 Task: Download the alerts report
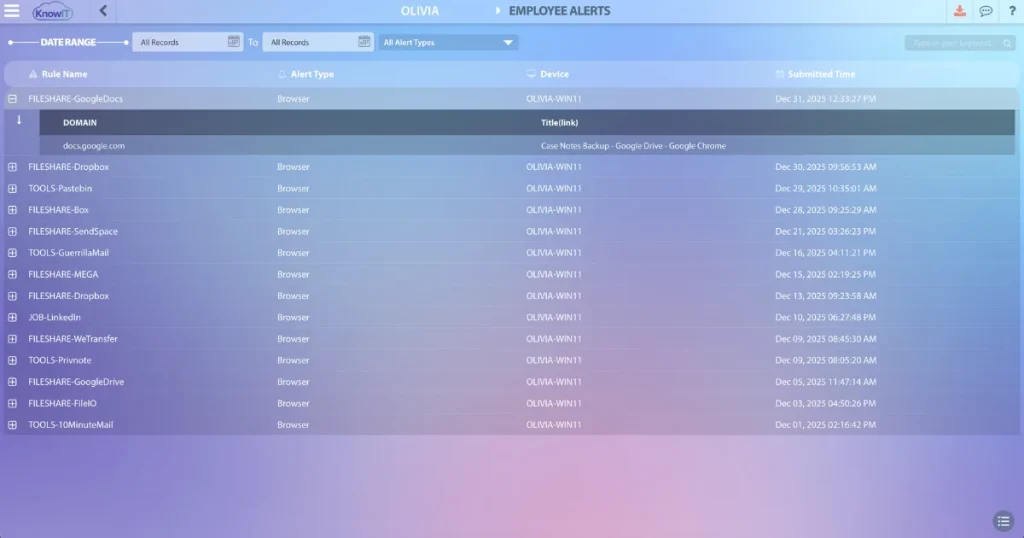[959, 11]
